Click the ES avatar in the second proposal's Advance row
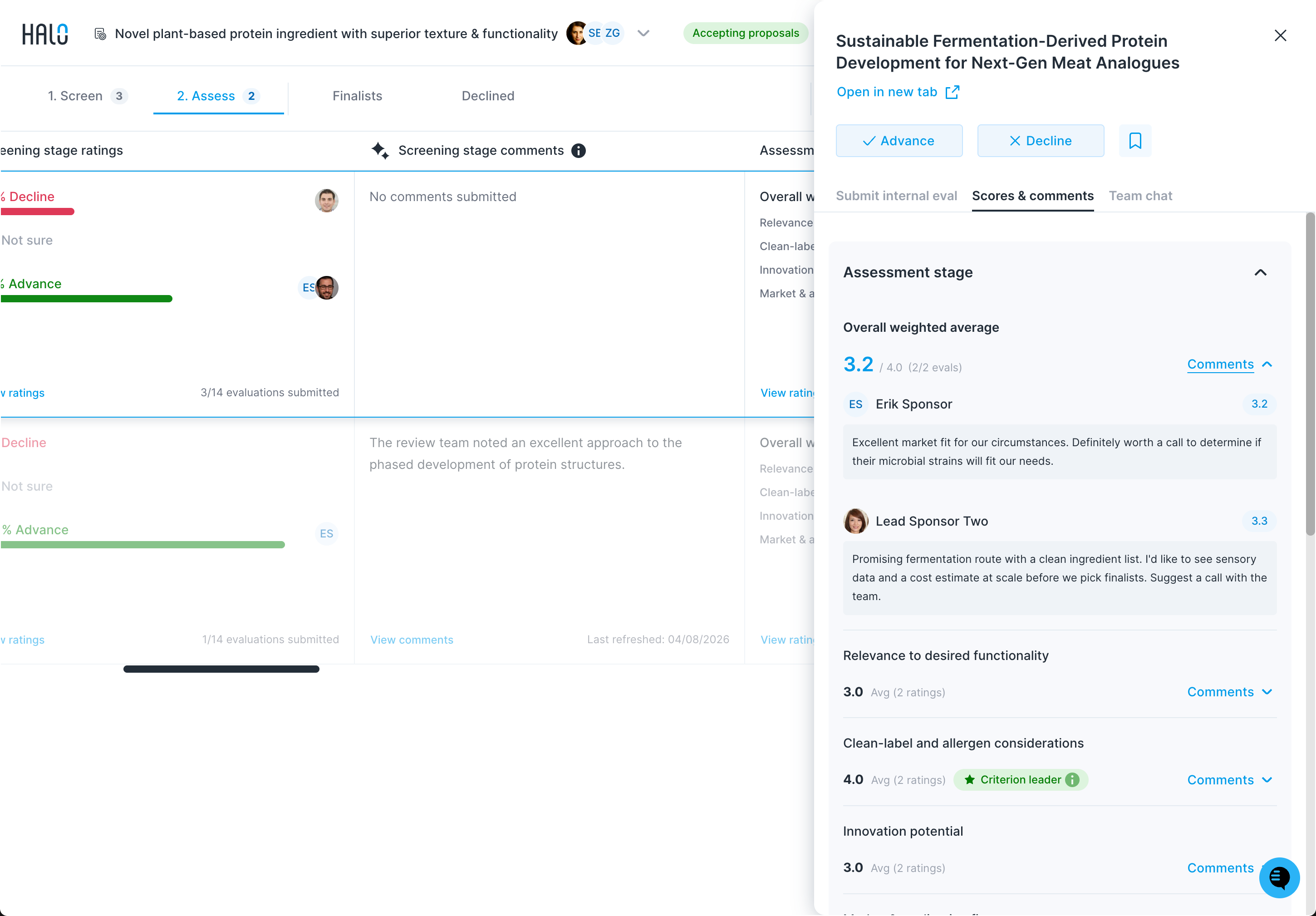 pos(326,534)
